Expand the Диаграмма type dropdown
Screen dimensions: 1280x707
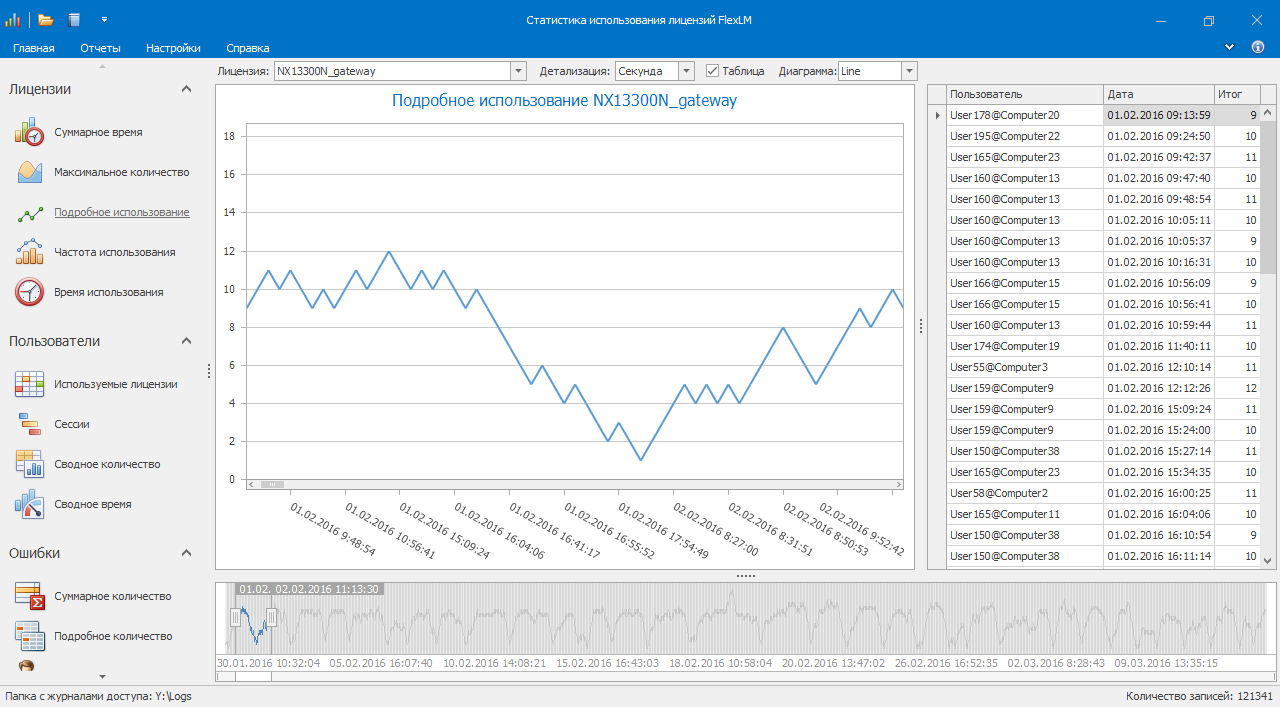click(x=908, y=71)
